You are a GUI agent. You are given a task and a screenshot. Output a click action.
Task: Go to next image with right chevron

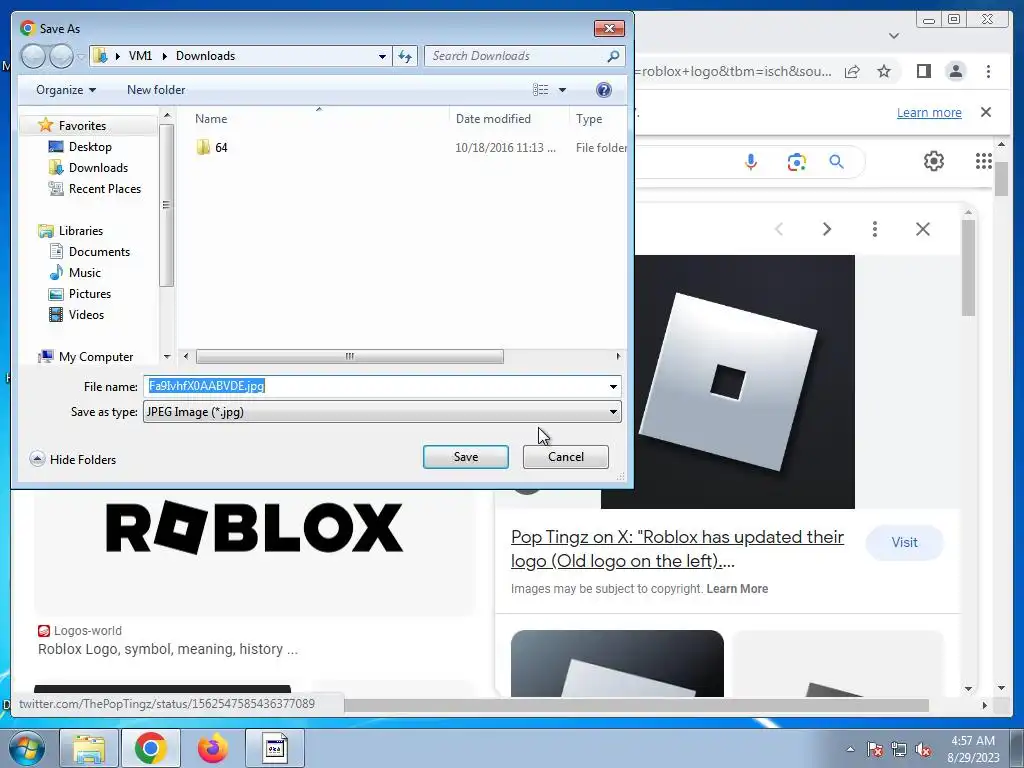click(827, 229)
